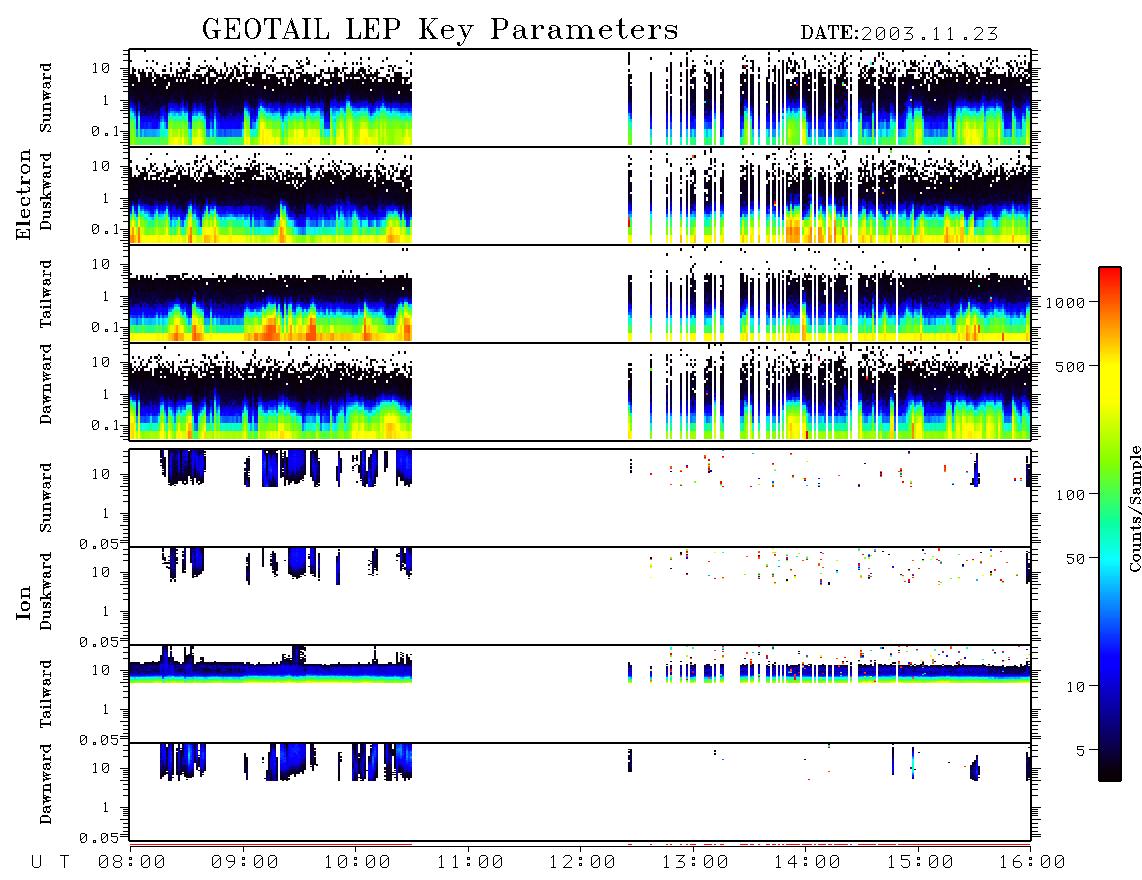Screen dimensions: 1142x880
Task: Click the Electron Tailward spectrogram panel
Action: point(580,294)
